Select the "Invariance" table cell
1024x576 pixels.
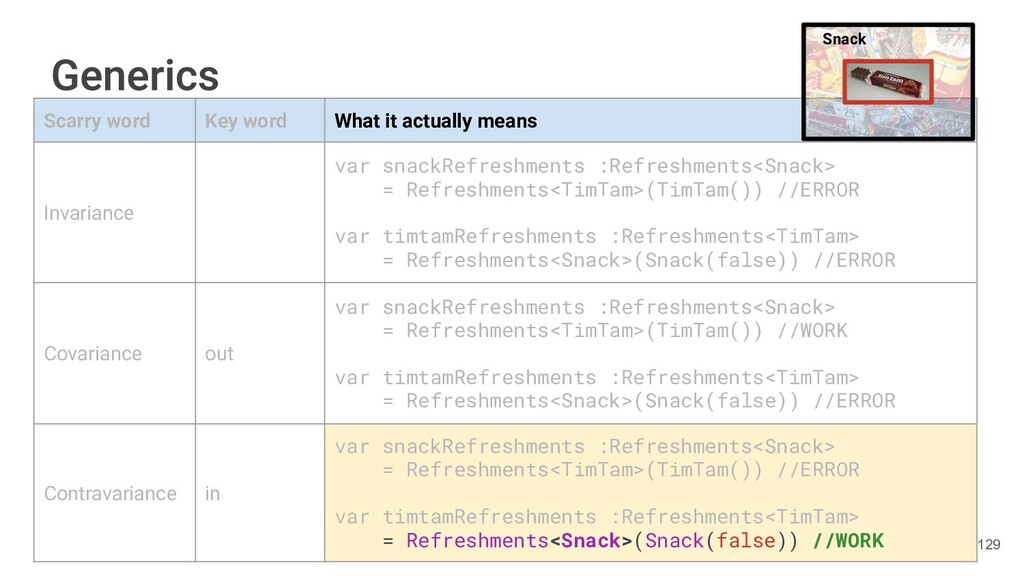[88, 213]
